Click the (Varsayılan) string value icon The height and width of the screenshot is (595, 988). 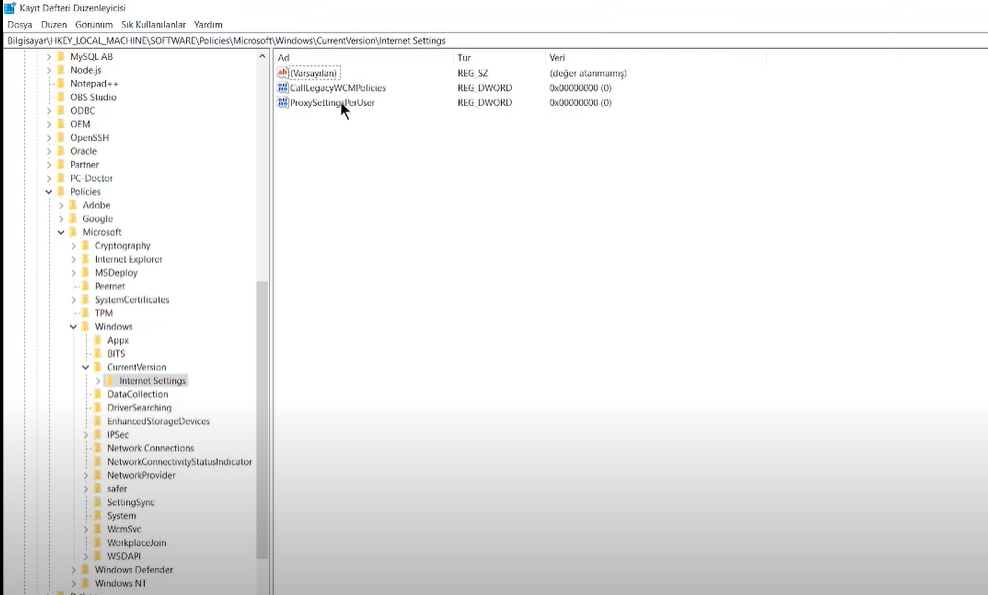[283, 73]
